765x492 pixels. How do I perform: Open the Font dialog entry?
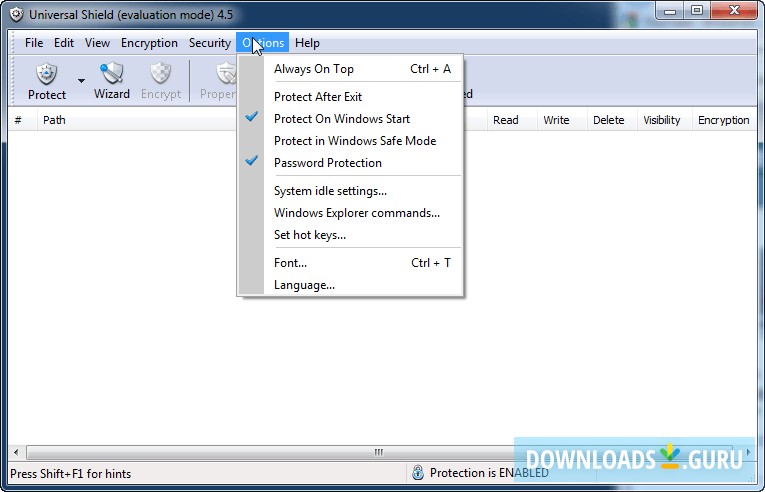350,263
